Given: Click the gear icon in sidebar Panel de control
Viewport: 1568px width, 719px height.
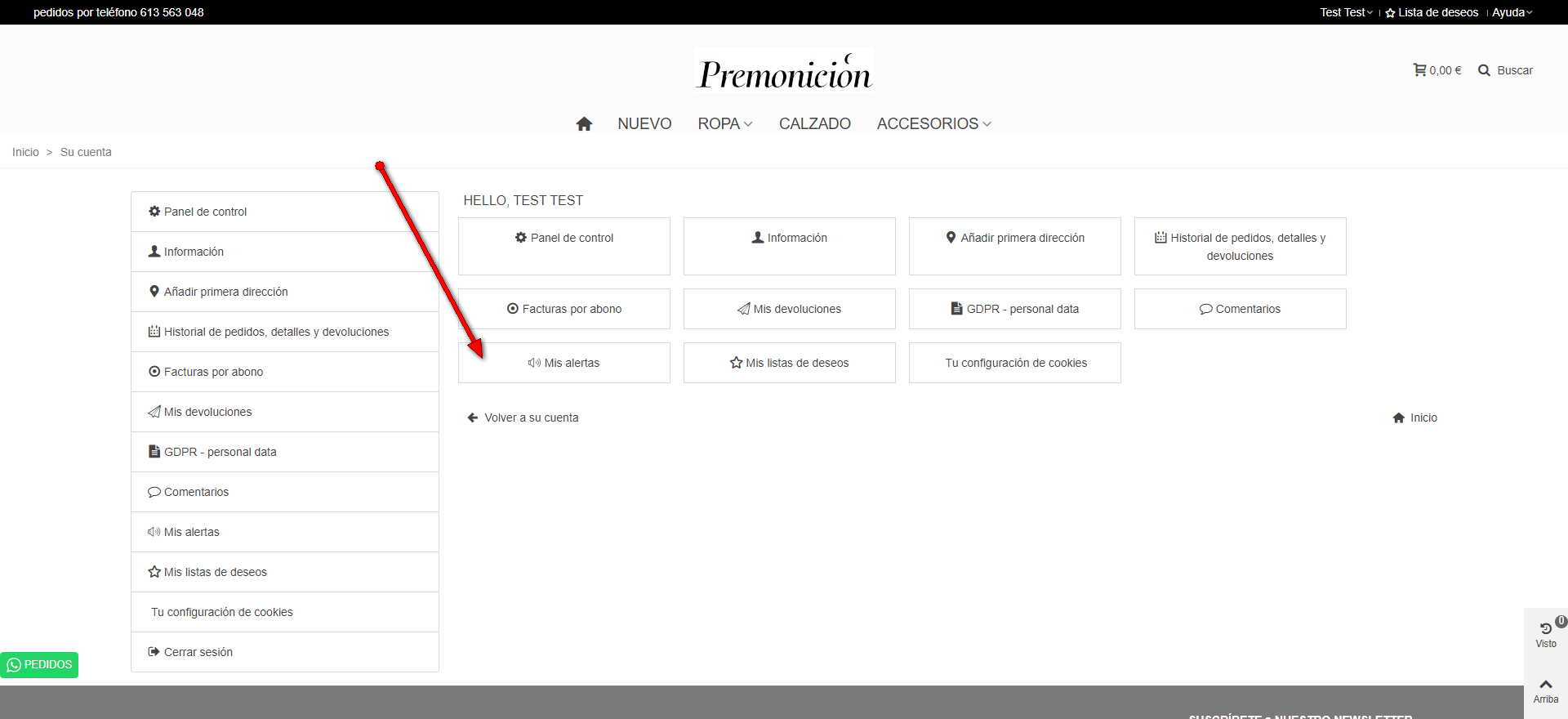Looking at the screenshot, I should pyautogui.click(x=154, y=212).
